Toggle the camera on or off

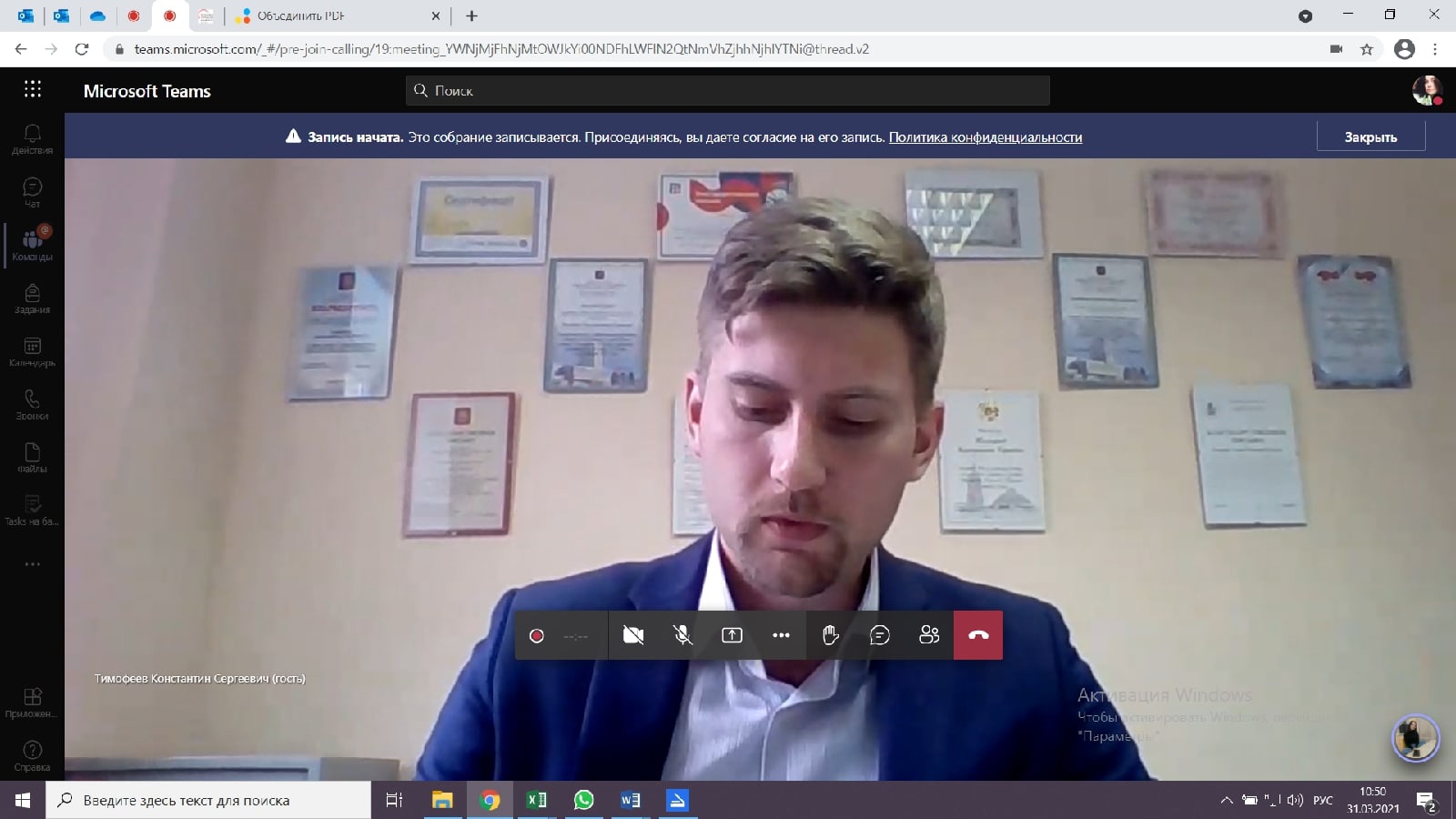click(x=633, y=635)
